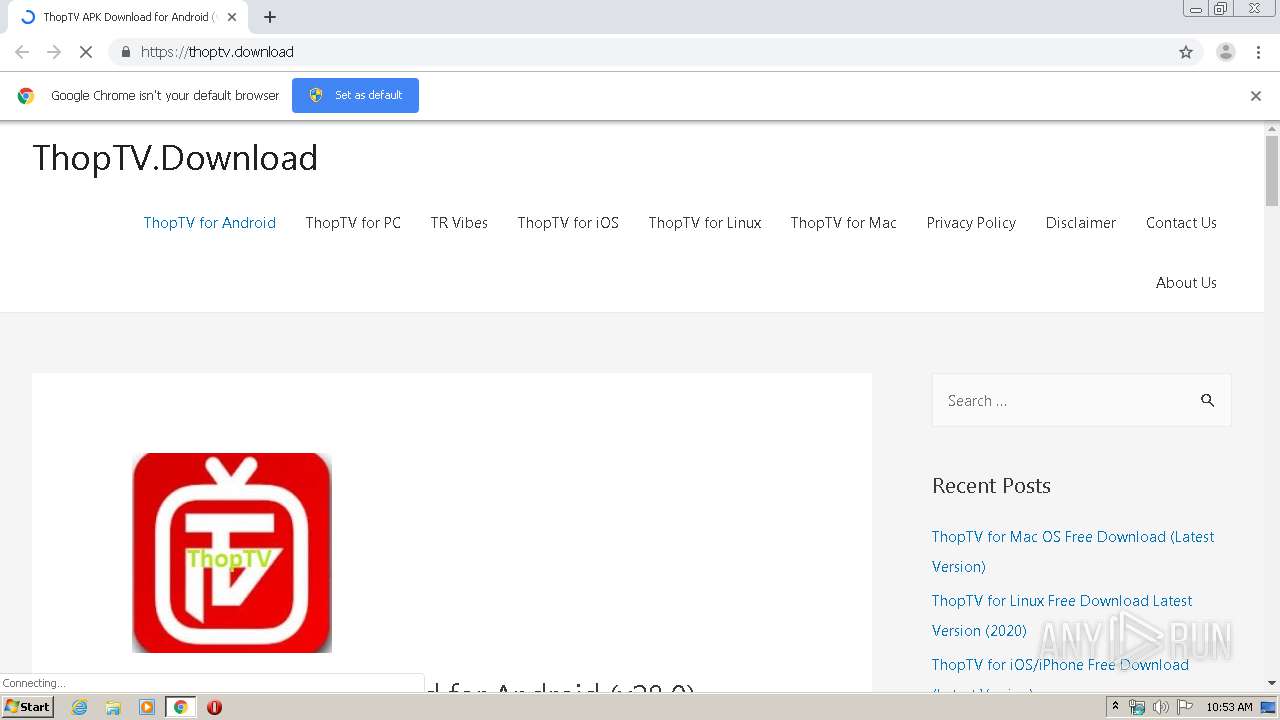The width and height of the screenshot is (1280, 720).
Task: Click the Recent Posts heading
Action: pyautogui.click(x=991, y=486)
